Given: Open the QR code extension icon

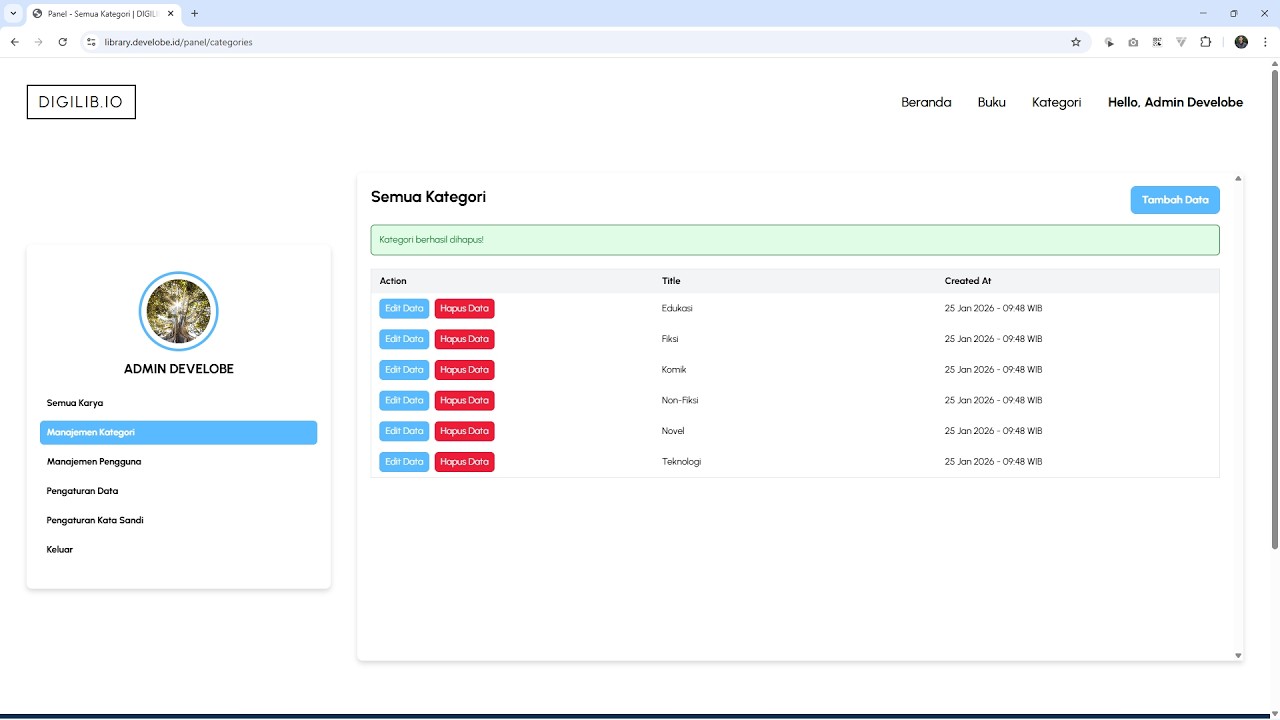Looking at the screenshot, I should click(1157, 42).
